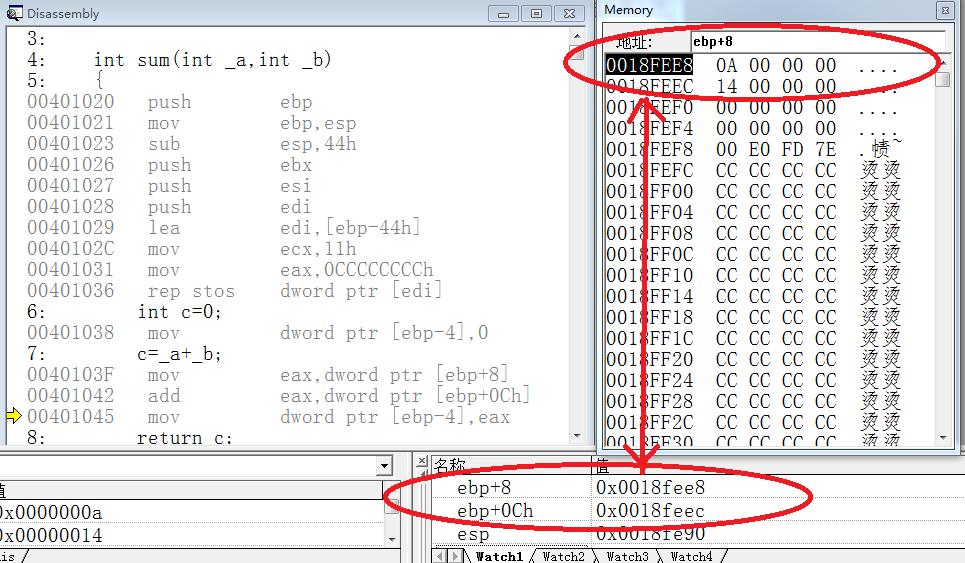Select memory row 0018FF10
This screenshot has height=563, width=965.
[752, 275]
